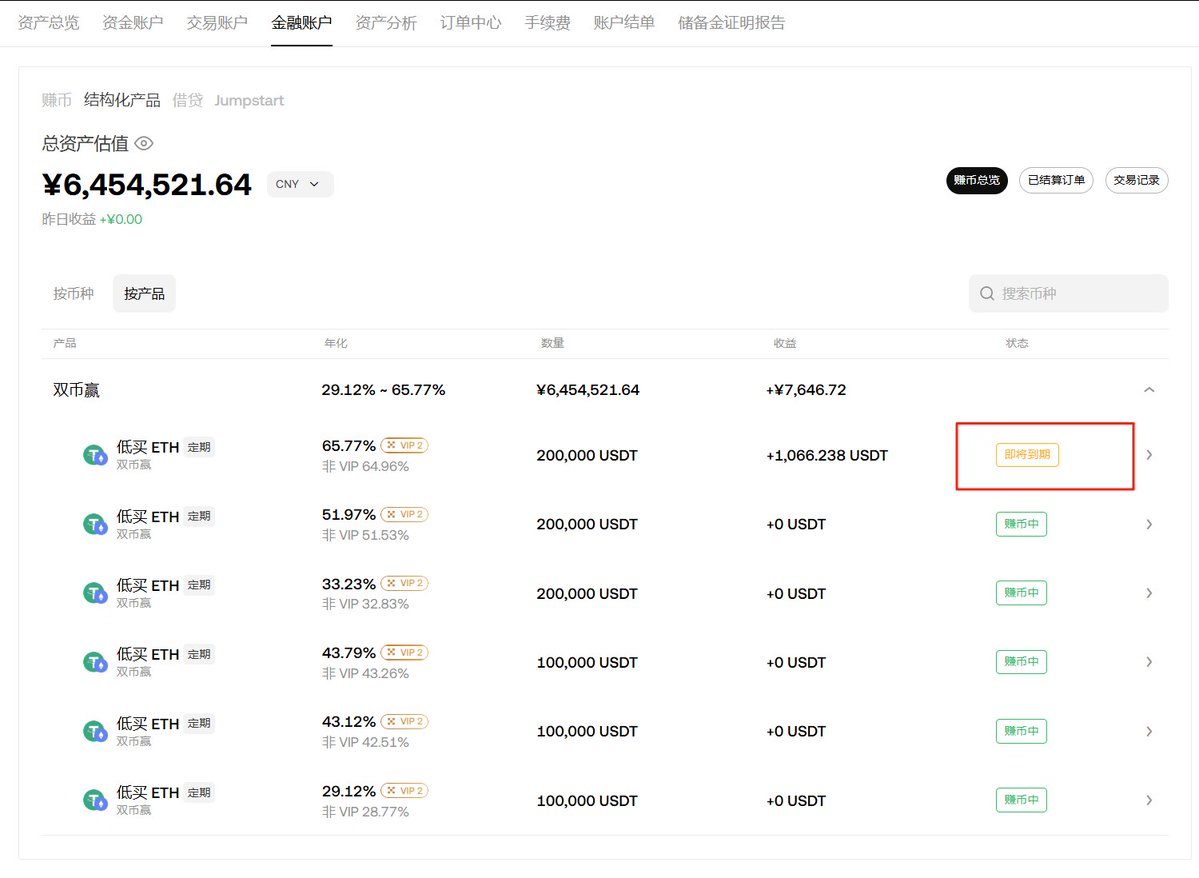Go to the 手续费 tab
The image size is (1199, 878).
click(548, 23)
